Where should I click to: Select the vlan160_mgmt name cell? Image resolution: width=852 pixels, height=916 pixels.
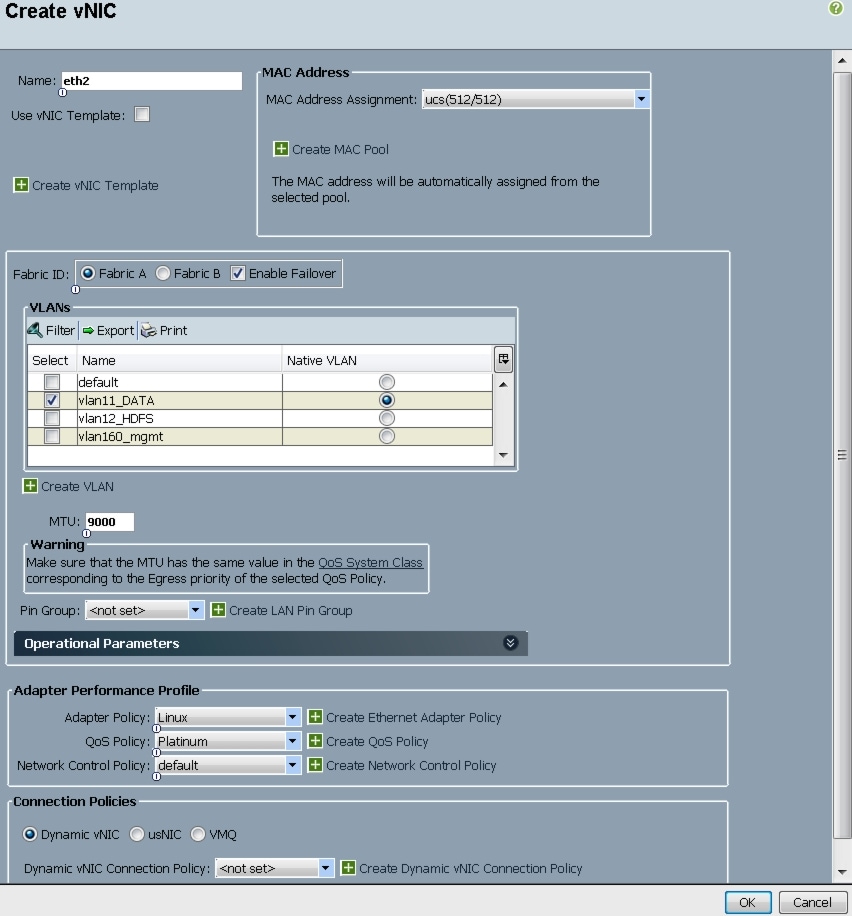[179, 436]
